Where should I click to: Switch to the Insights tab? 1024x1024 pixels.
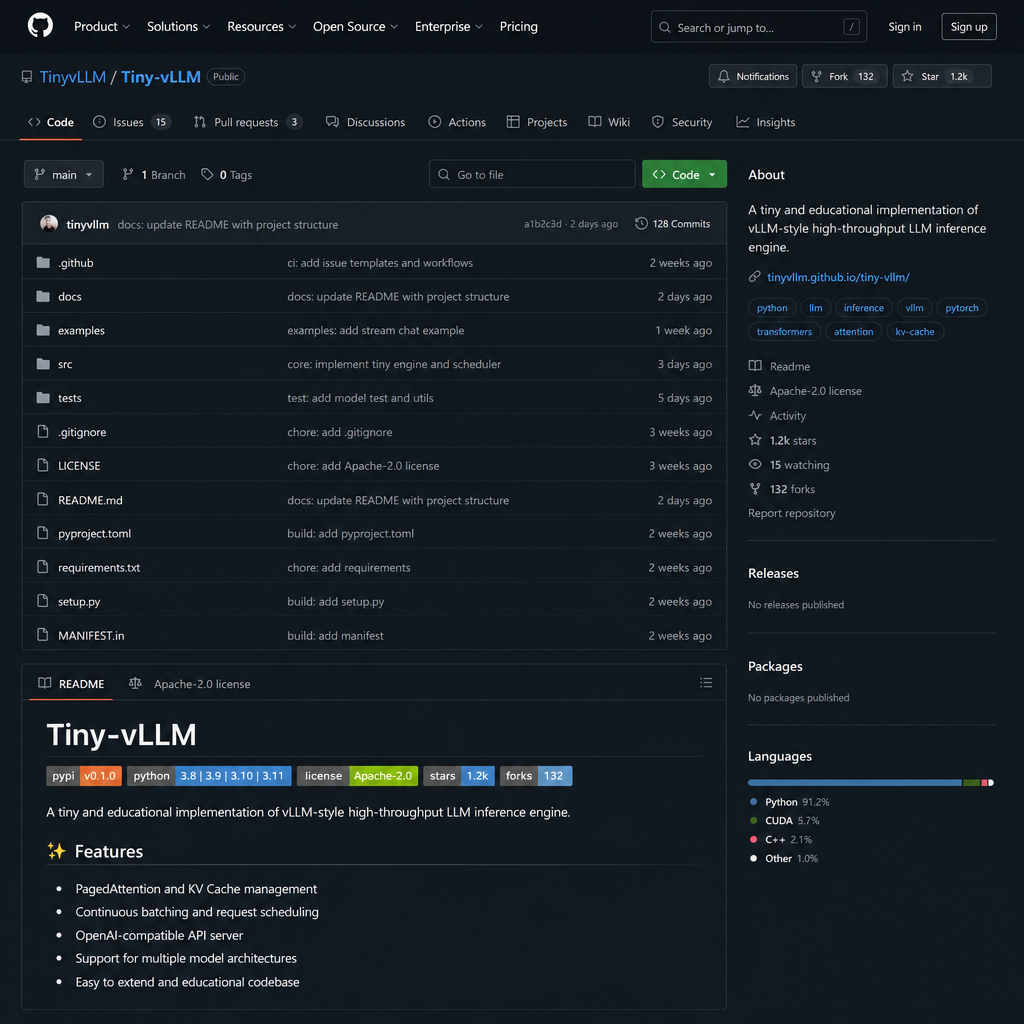pos(765,122)
